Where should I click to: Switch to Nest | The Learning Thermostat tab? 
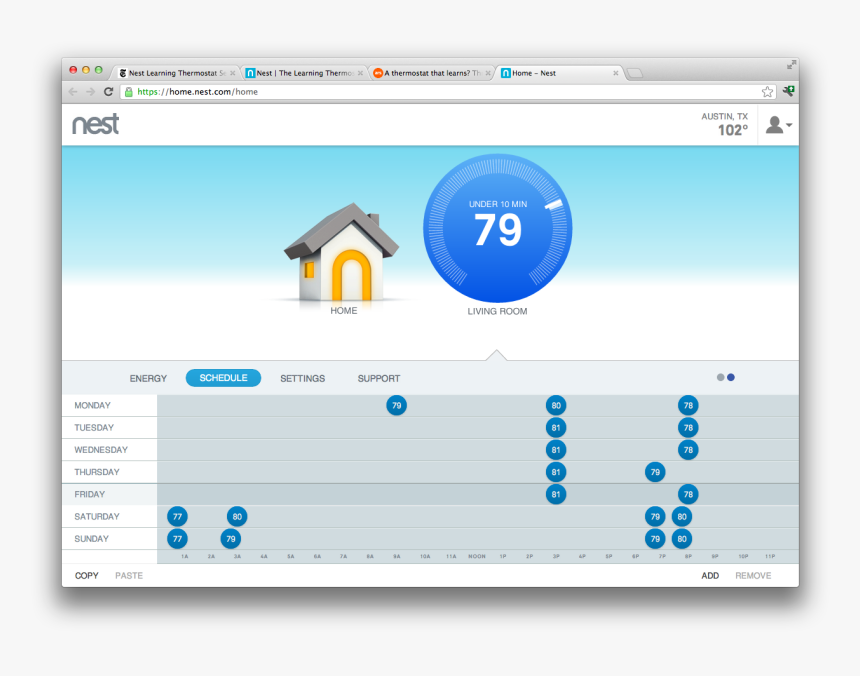click(x=305, y=73)
